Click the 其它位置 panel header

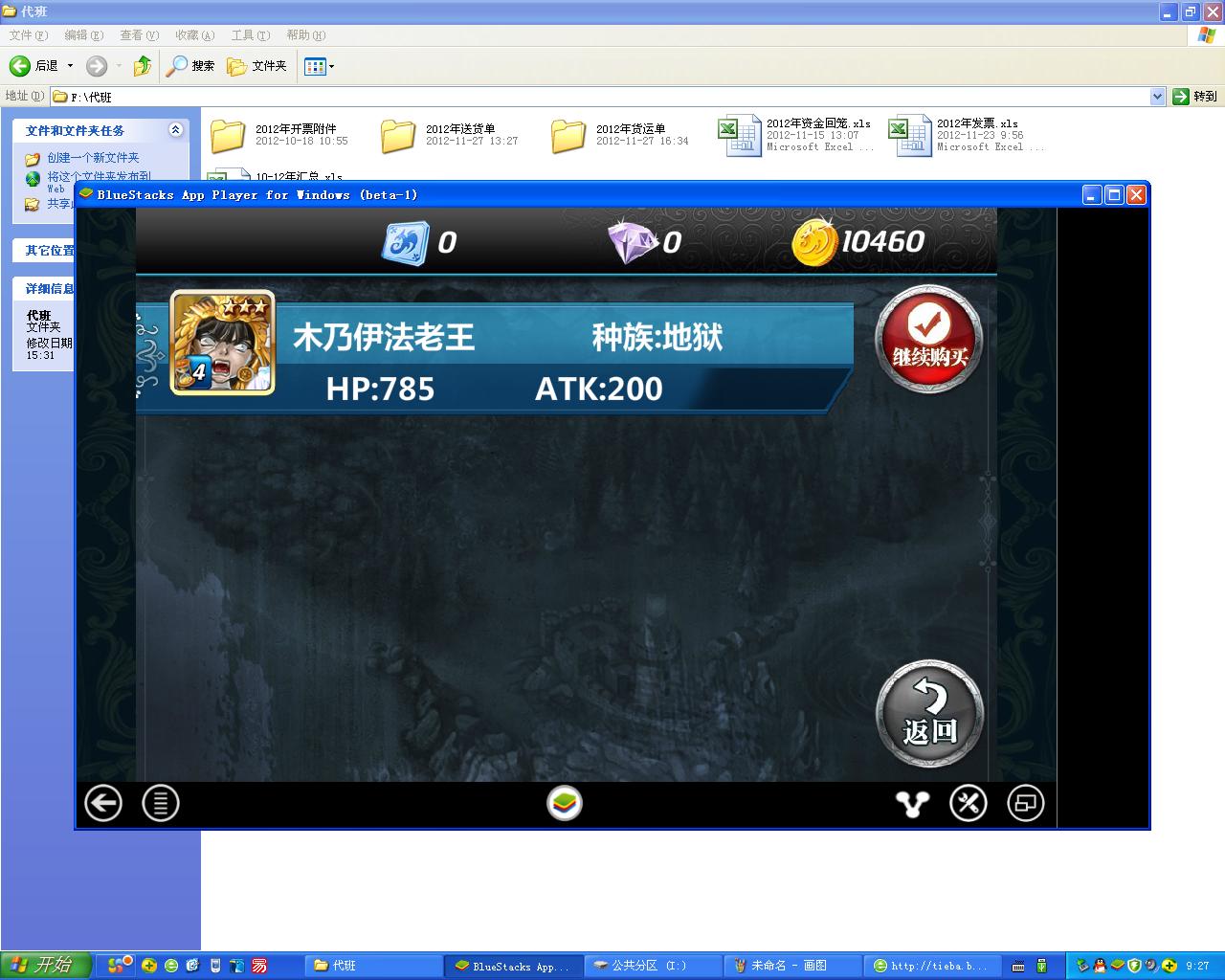coord(44,250)
